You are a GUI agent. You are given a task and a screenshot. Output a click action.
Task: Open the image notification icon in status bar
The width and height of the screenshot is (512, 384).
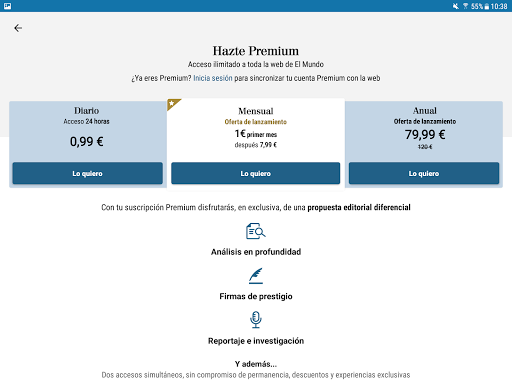(x=7, y=6)
